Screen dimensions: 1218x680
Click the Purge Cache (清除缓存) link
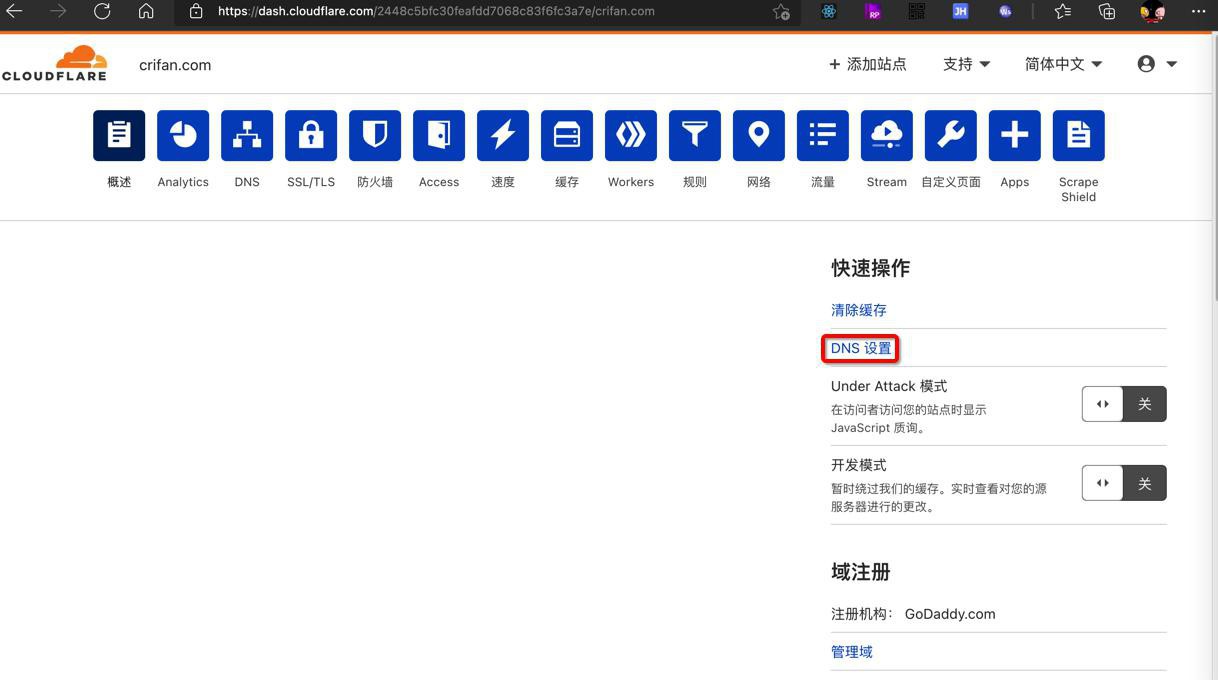(x=859, y=310)
